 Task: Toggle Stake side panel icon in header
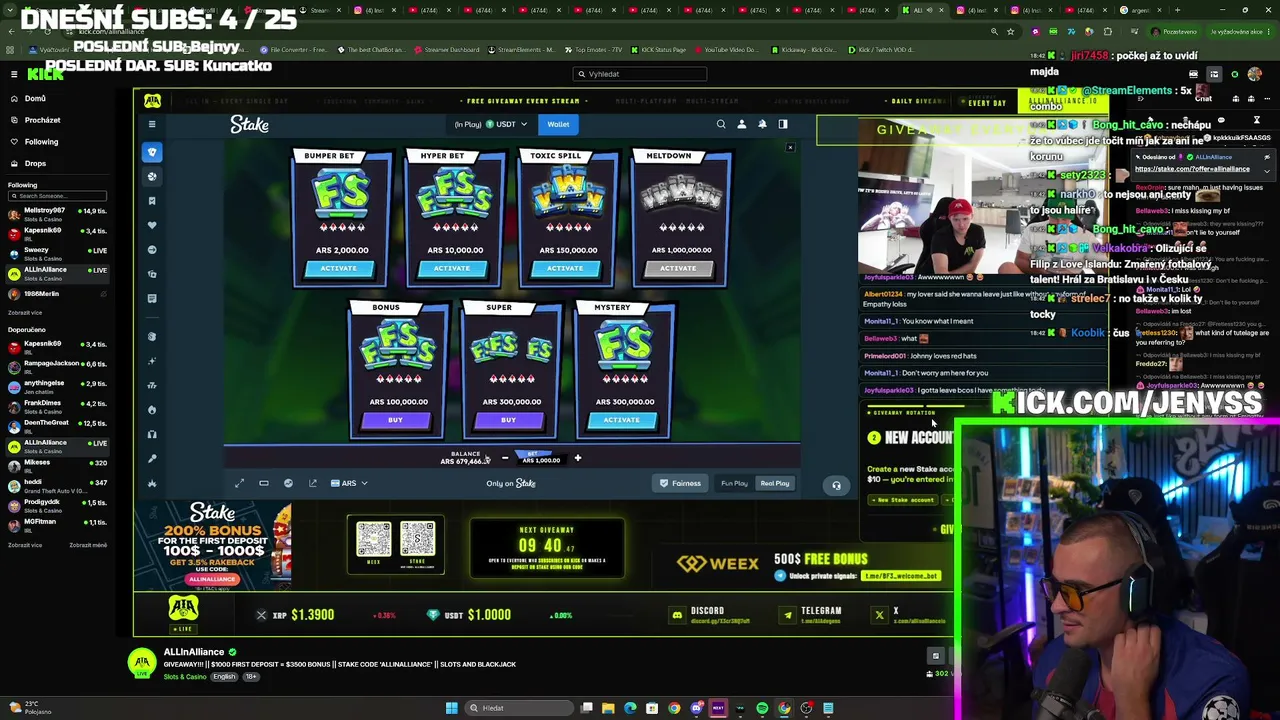coord(783,124)
